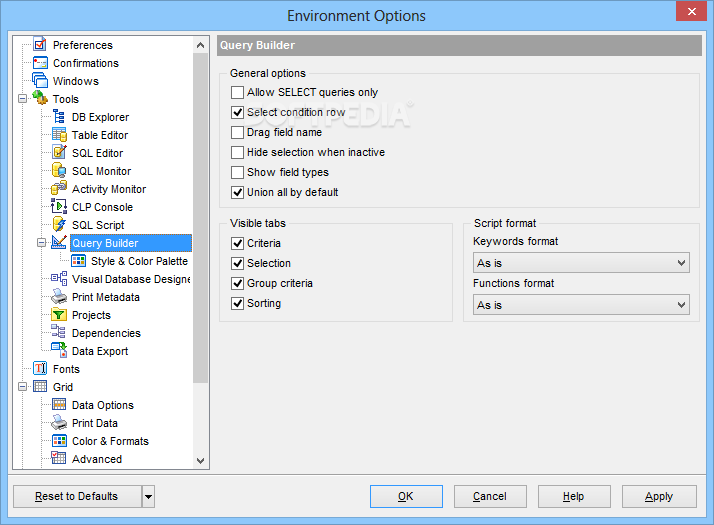
Task: Uncheck Group criteria visible tab
Action: 237,284
